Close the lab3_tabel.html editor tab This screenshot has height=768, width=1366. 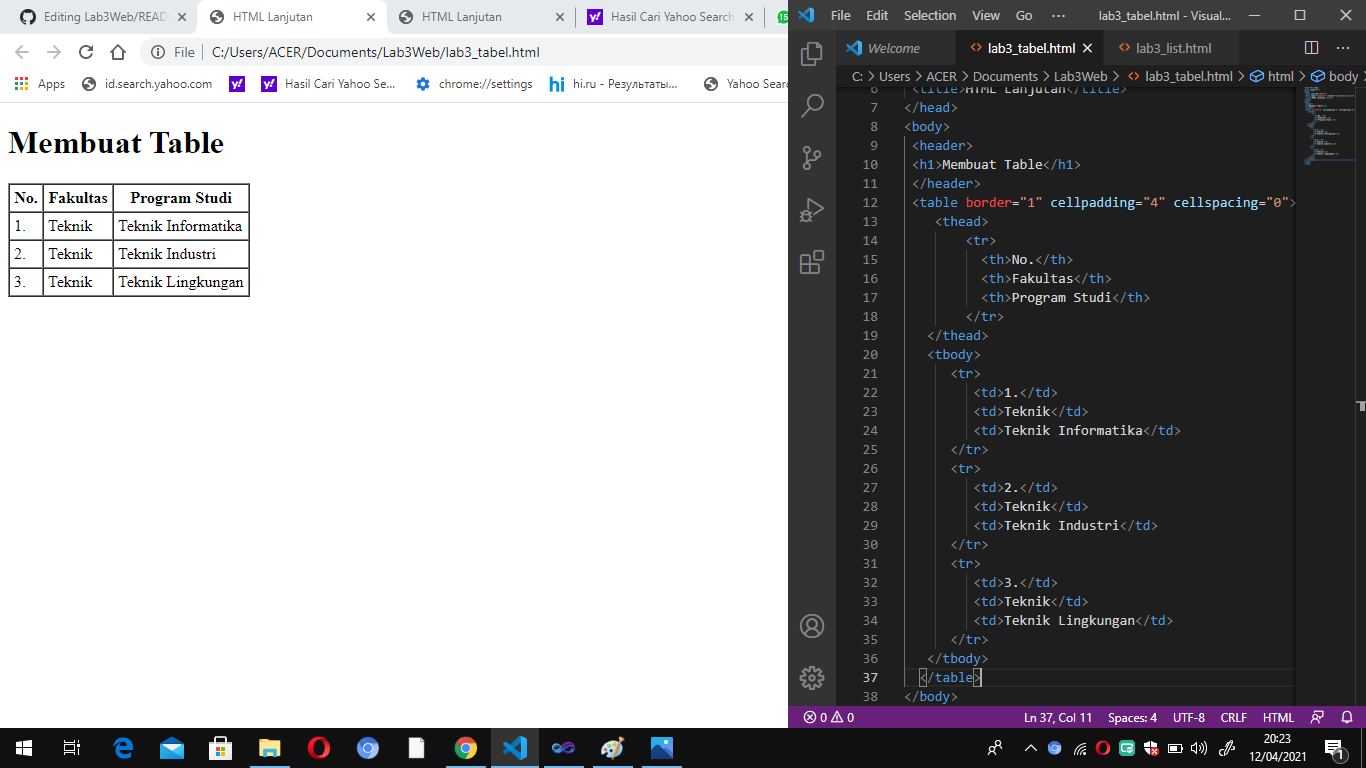pyautogui.click(x=1088, y=48)
